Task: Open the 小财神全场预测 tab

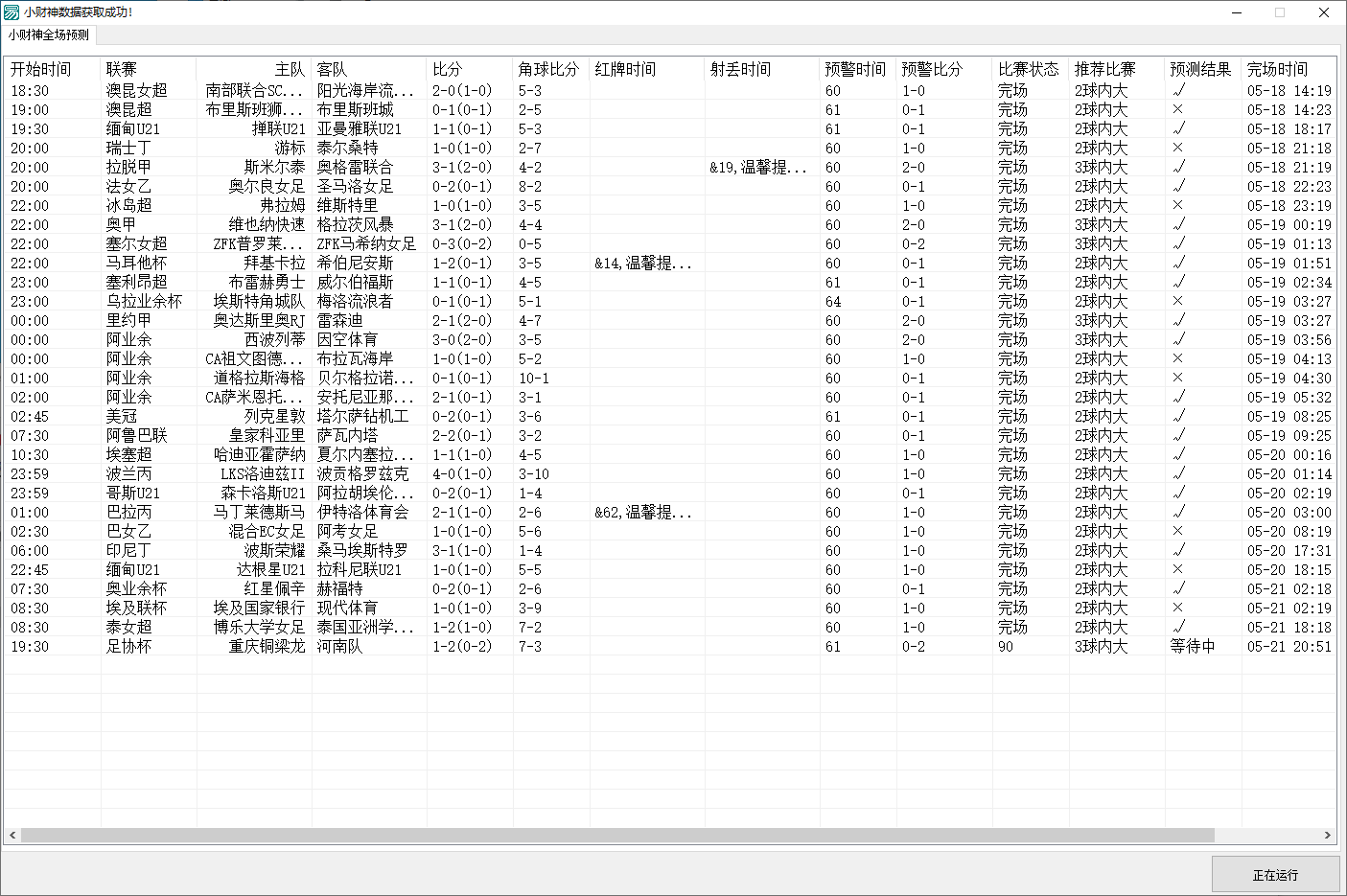Action: pyautogui.click(x=49, y=35)
